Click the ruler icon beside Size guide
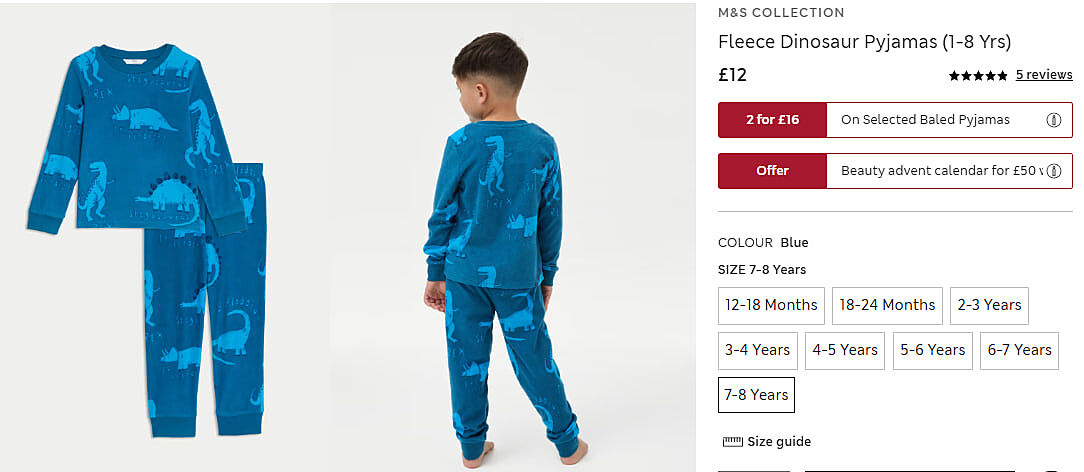 [732, 442]
